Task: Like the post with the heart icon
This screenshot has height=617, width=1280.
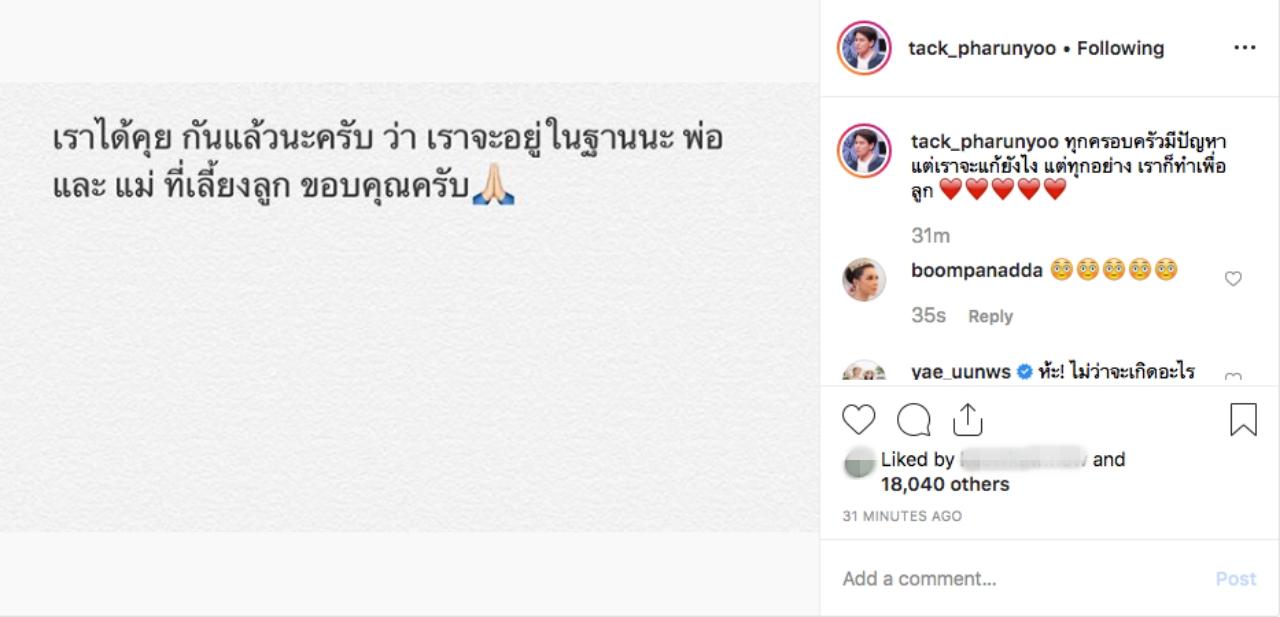Action: coord(859,420)
